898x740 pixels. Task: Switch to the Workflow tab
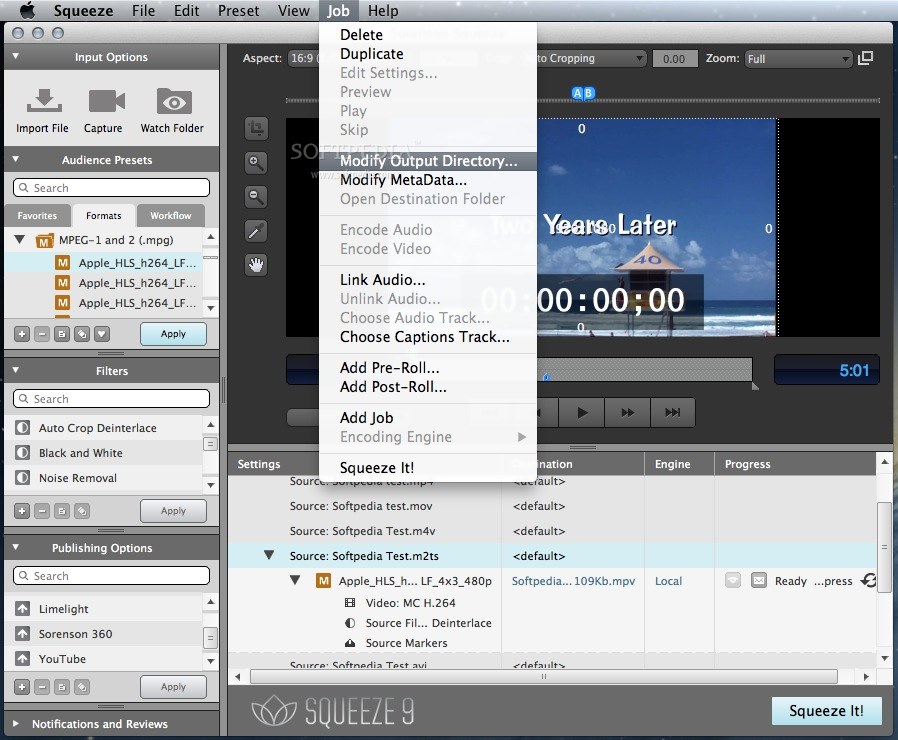pos(171,215)
